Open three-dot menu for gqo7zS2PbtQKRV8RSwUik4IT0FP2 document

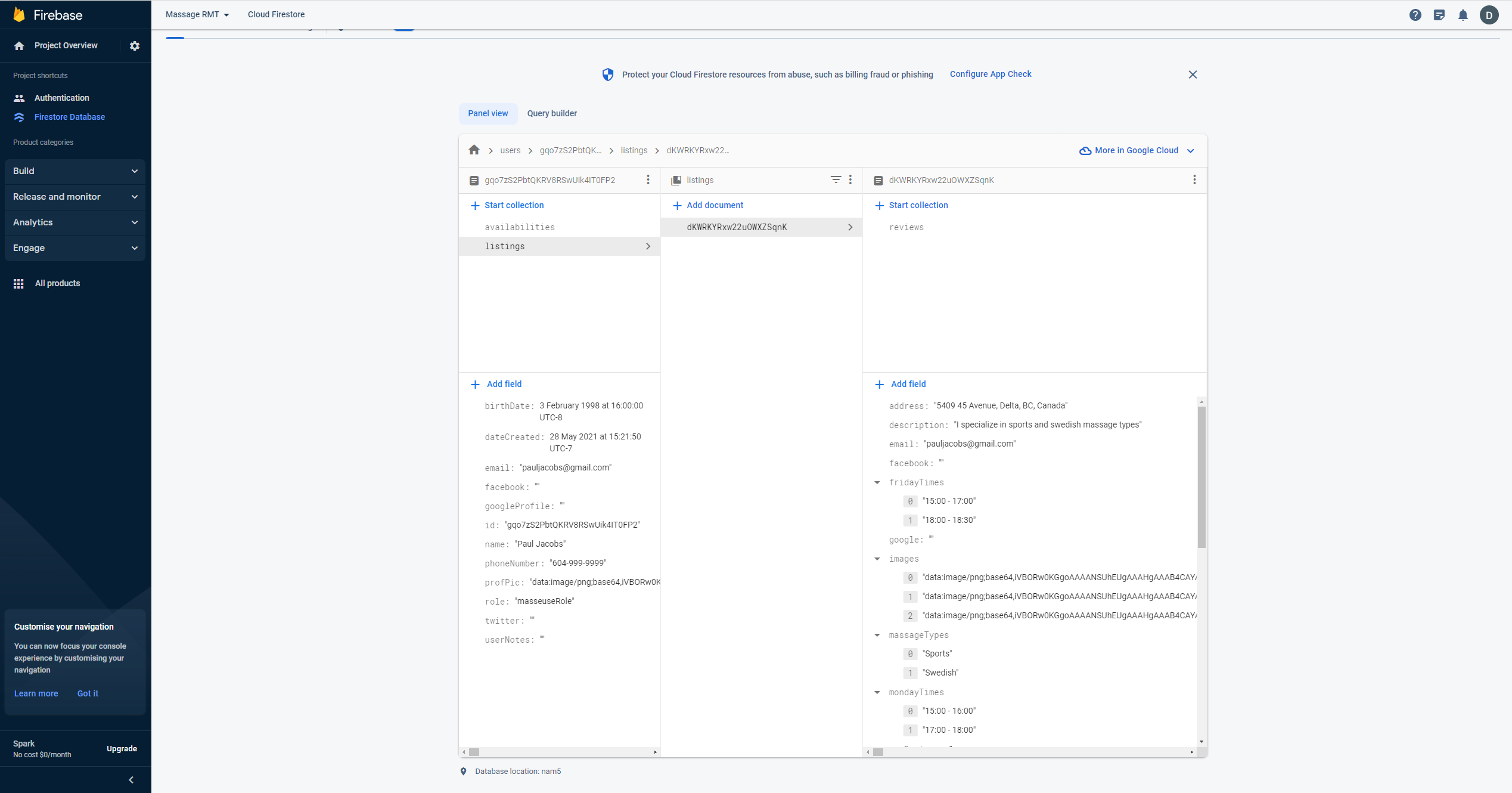click(648, 179)
